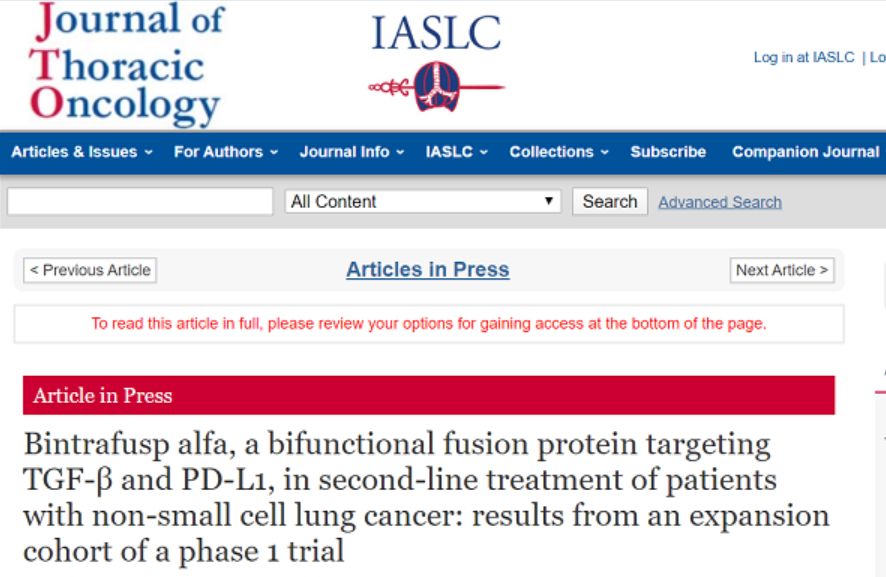Viewport: 886px width, 577px height.
Task: Go to the Next Article
Action: [782, 270]
